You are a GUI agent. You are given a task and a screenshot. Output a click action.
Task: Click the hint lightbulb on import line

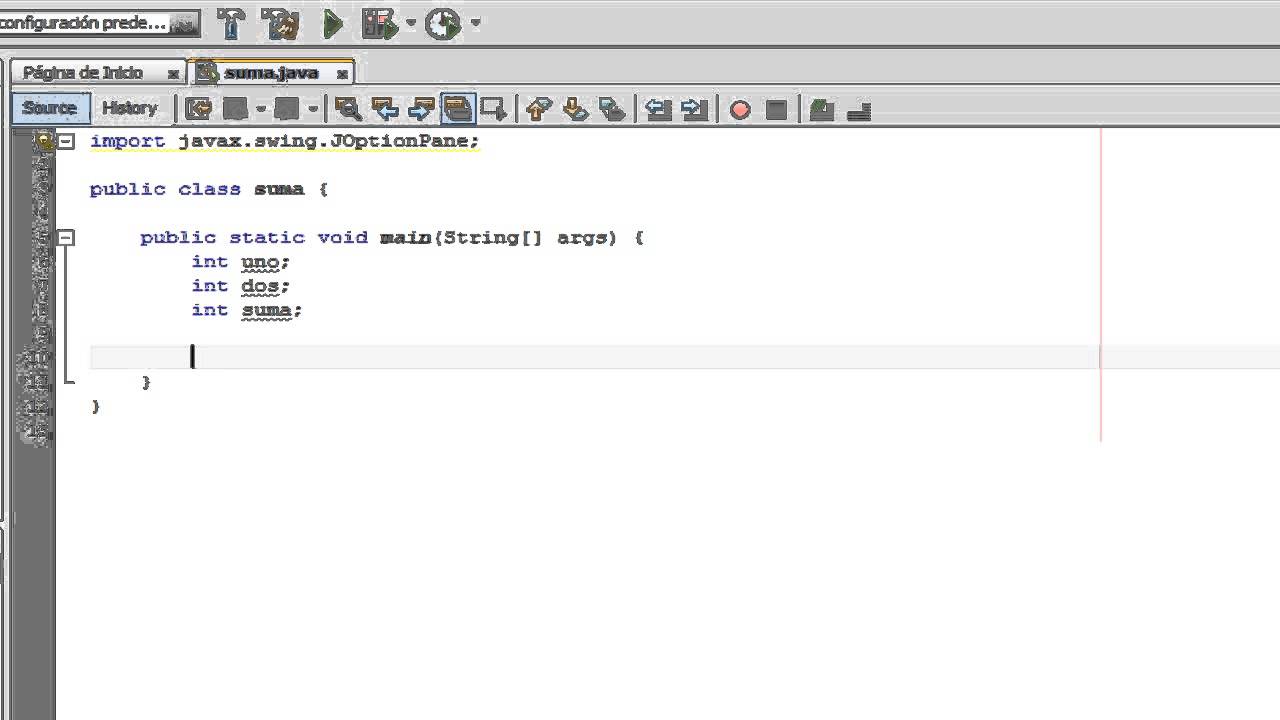coord(43,141)
